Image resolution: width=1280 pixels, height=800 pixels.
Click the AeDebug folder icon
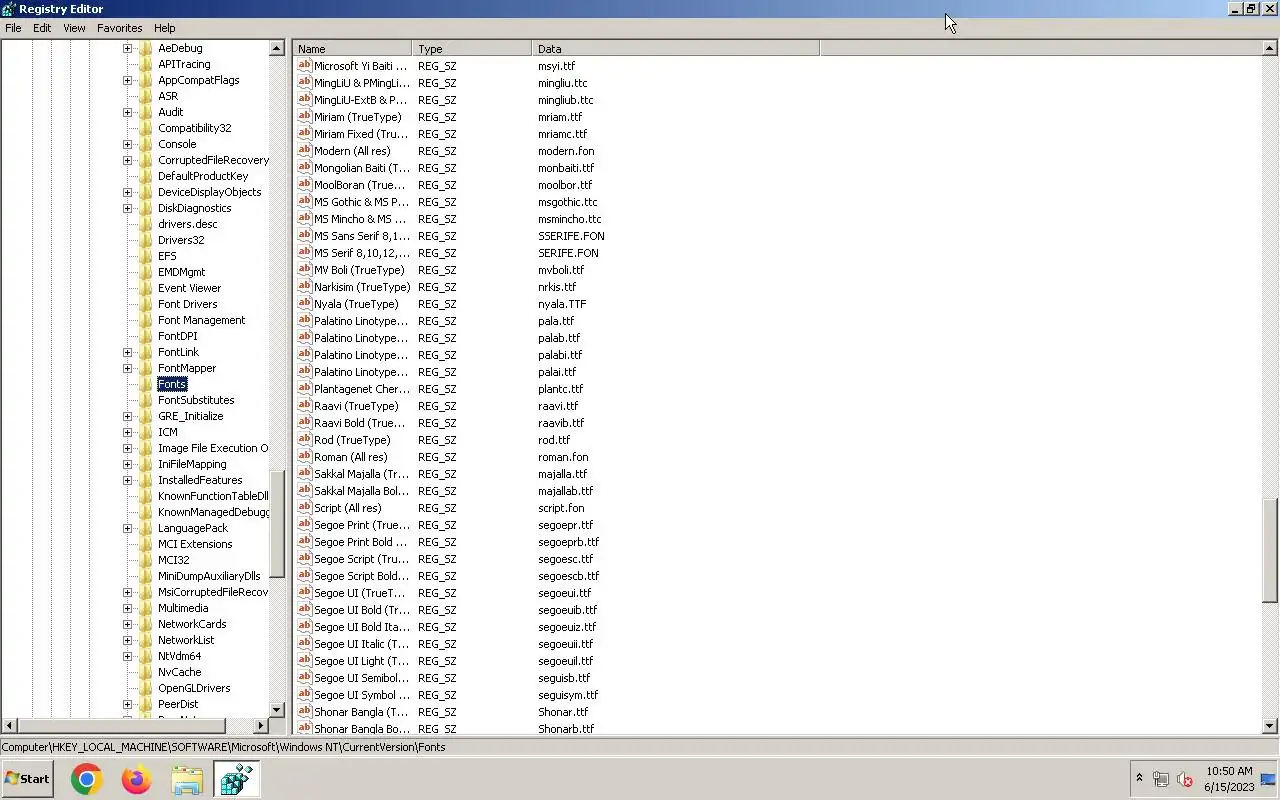click(x=146, y=48)
